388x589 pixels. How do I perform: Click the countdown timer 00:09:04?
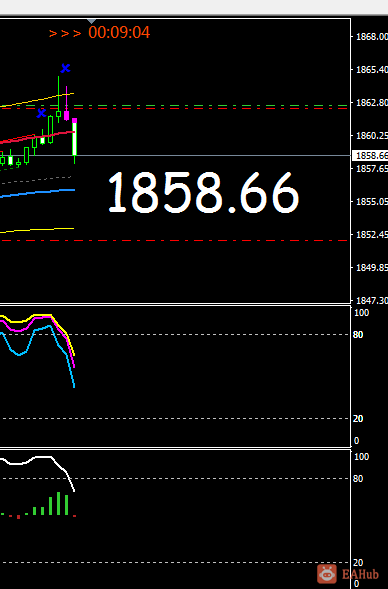pos(119,32)
